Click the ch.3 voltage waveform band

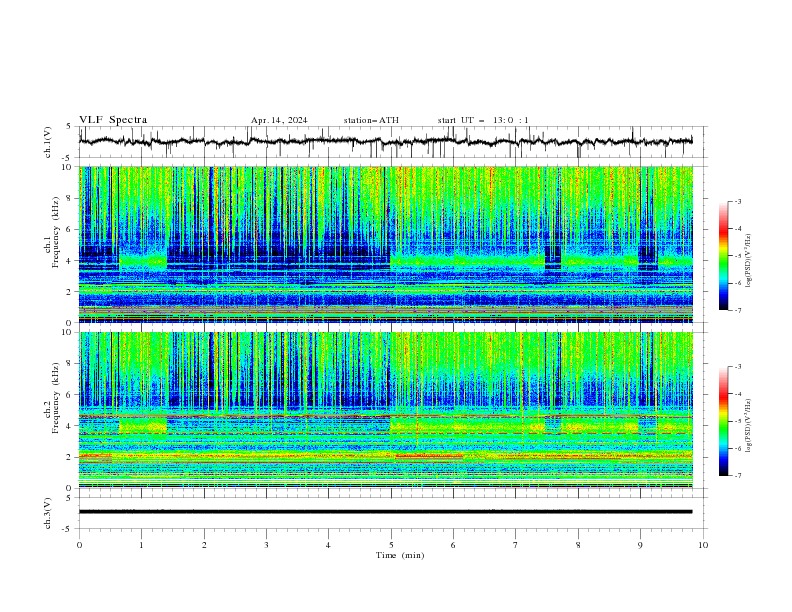(x=385, y=512)
